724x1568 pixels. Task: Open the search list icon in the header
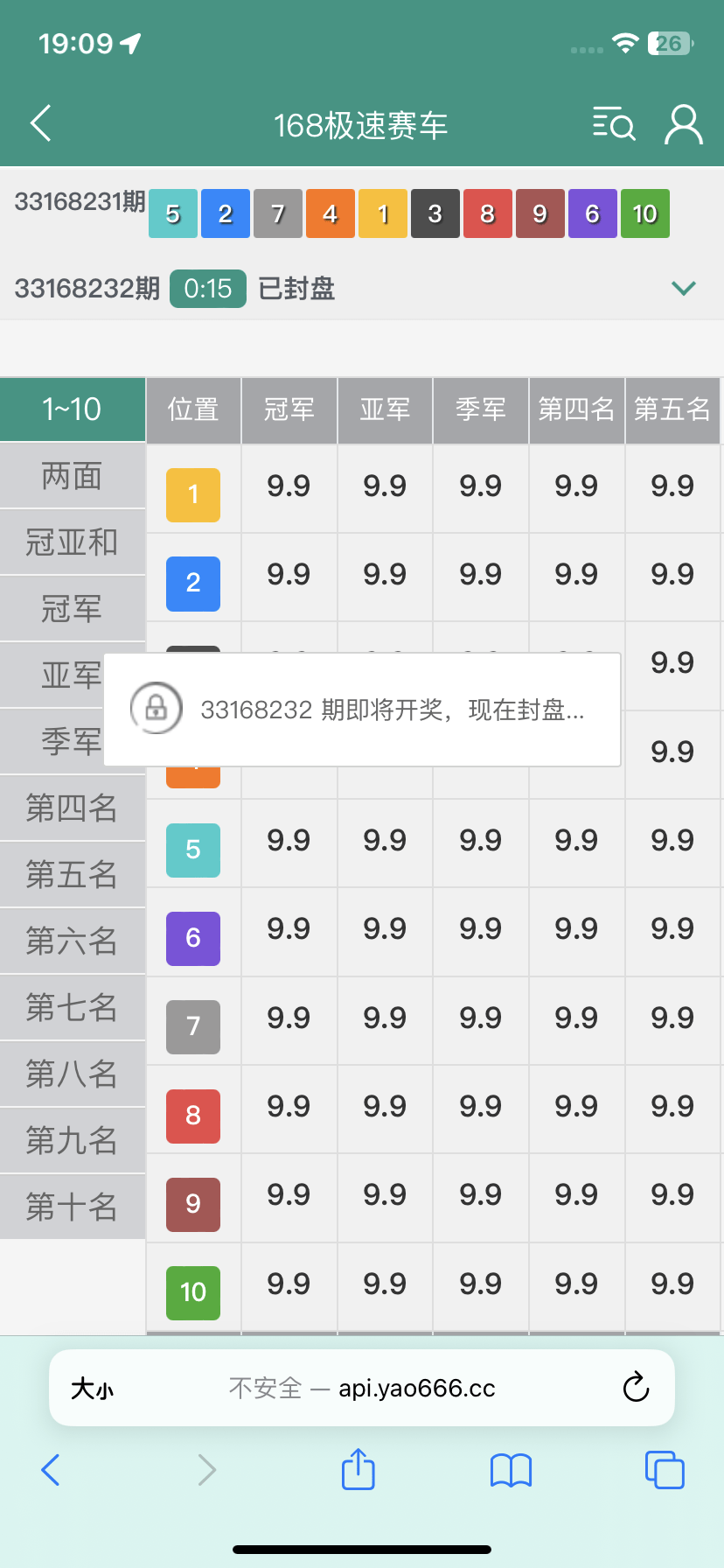pyautogui.click(x=613, y=124)
